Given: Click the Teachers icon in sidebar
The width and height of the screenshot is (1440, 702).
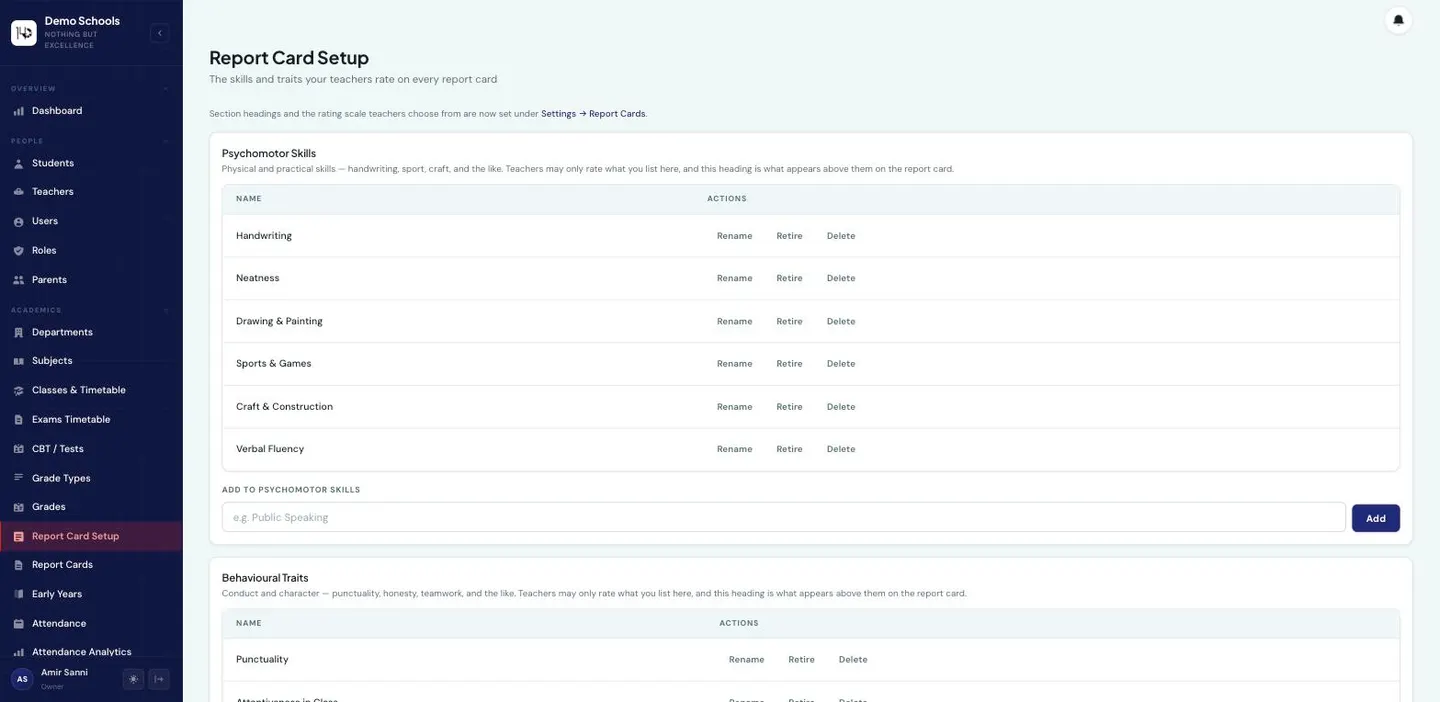Looking at the screenshot, I should [x=18, y=192].
